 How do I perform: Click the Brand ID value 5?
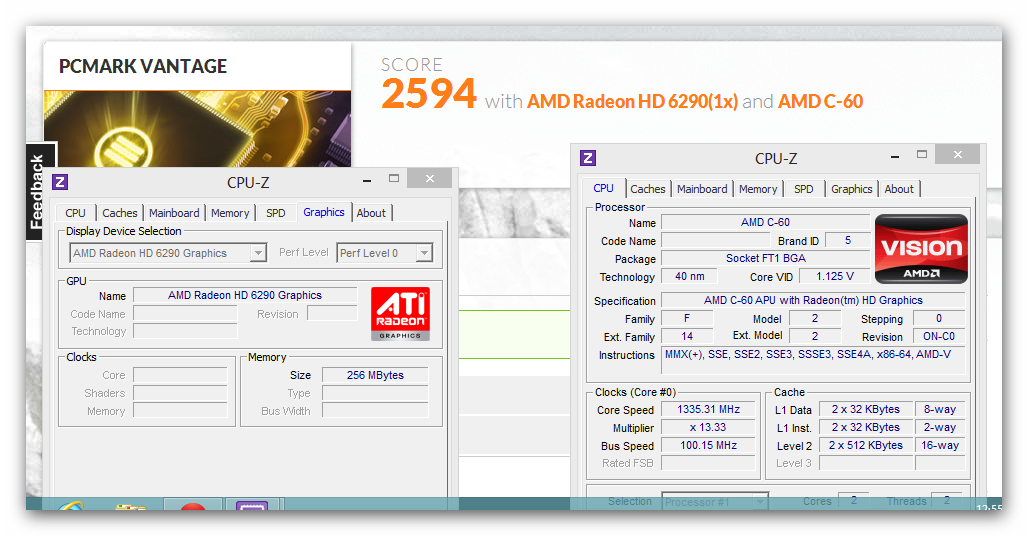pyautogui.click(x=847, y=240)
